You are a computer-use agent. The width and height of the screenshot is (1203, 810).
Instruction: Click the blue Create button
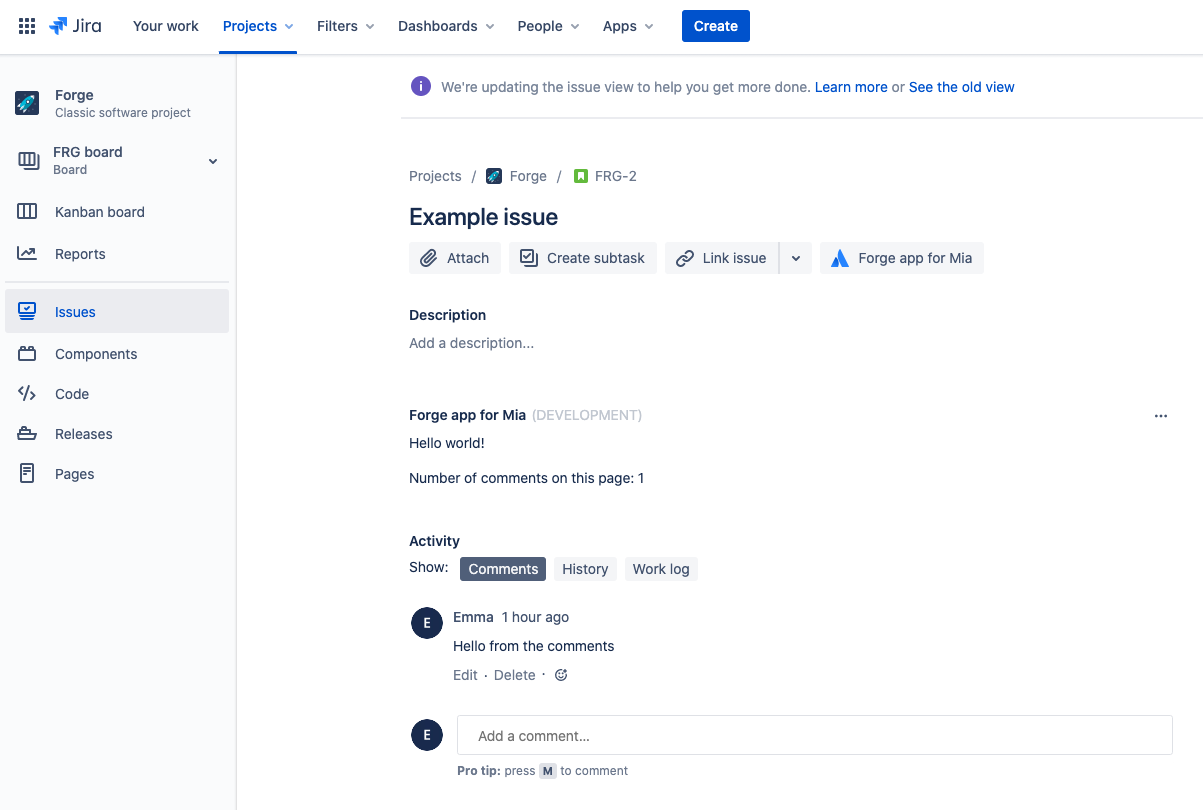pyautogui.click(x=715, y=25)
